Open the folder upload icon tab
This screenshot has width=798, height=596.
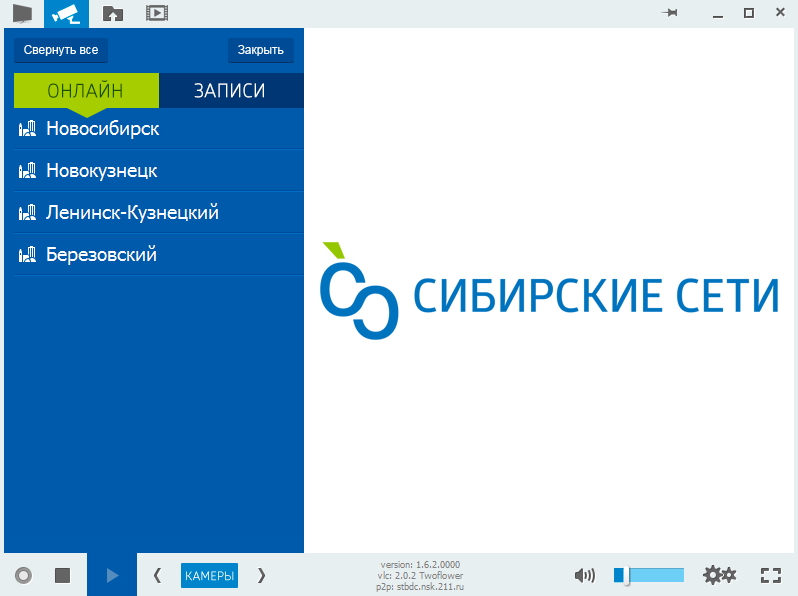pos(113,14)
